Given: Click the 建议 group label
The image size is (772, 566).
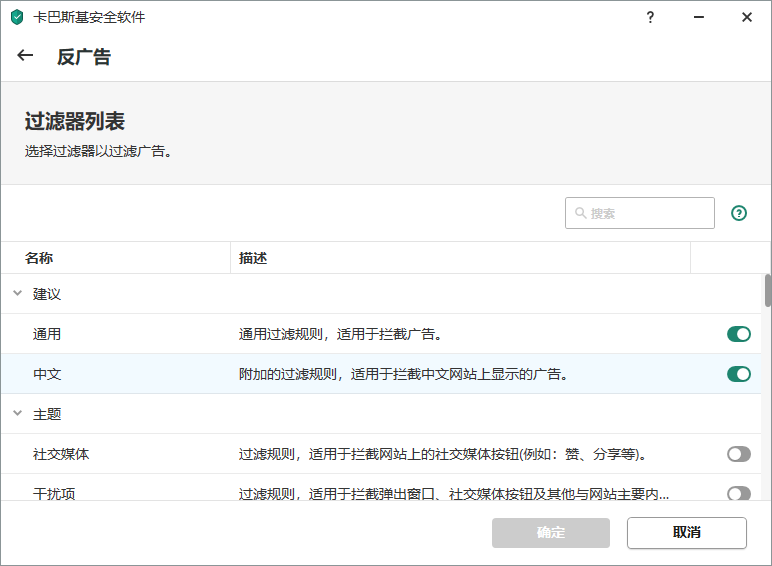Looking at the screenshot, I should click(x=47, y=294).
